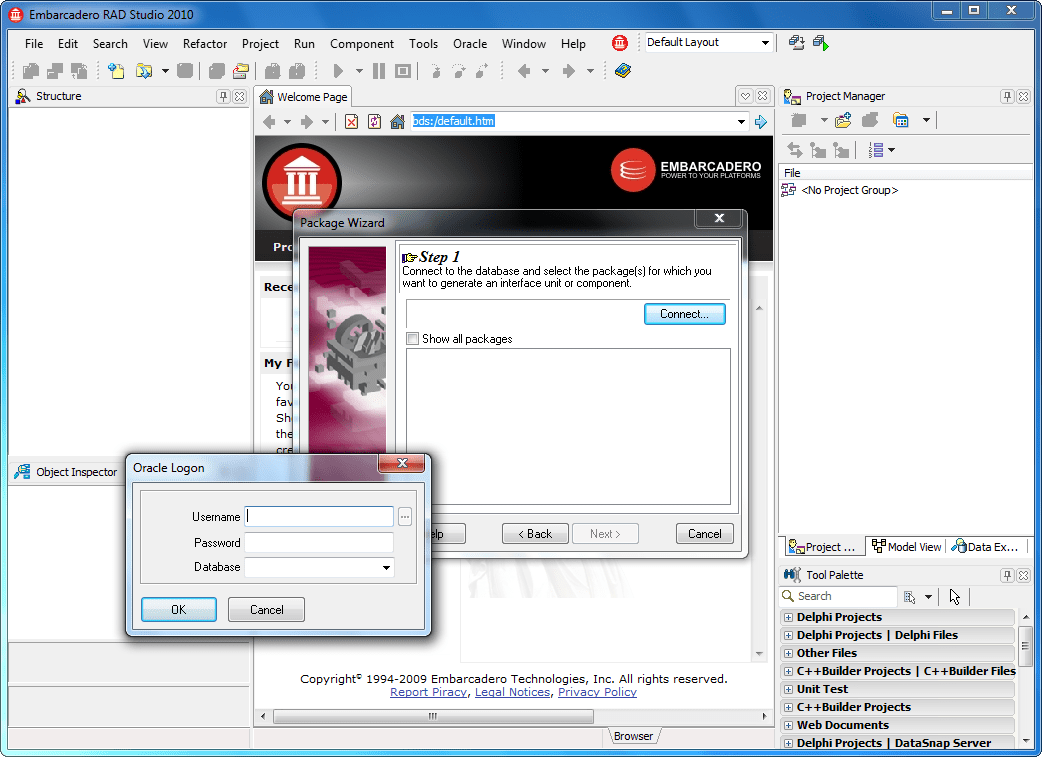The image size is (1042, 757).
Task: Run the program using the green Run icon
Action: click(x=337, y=70)
